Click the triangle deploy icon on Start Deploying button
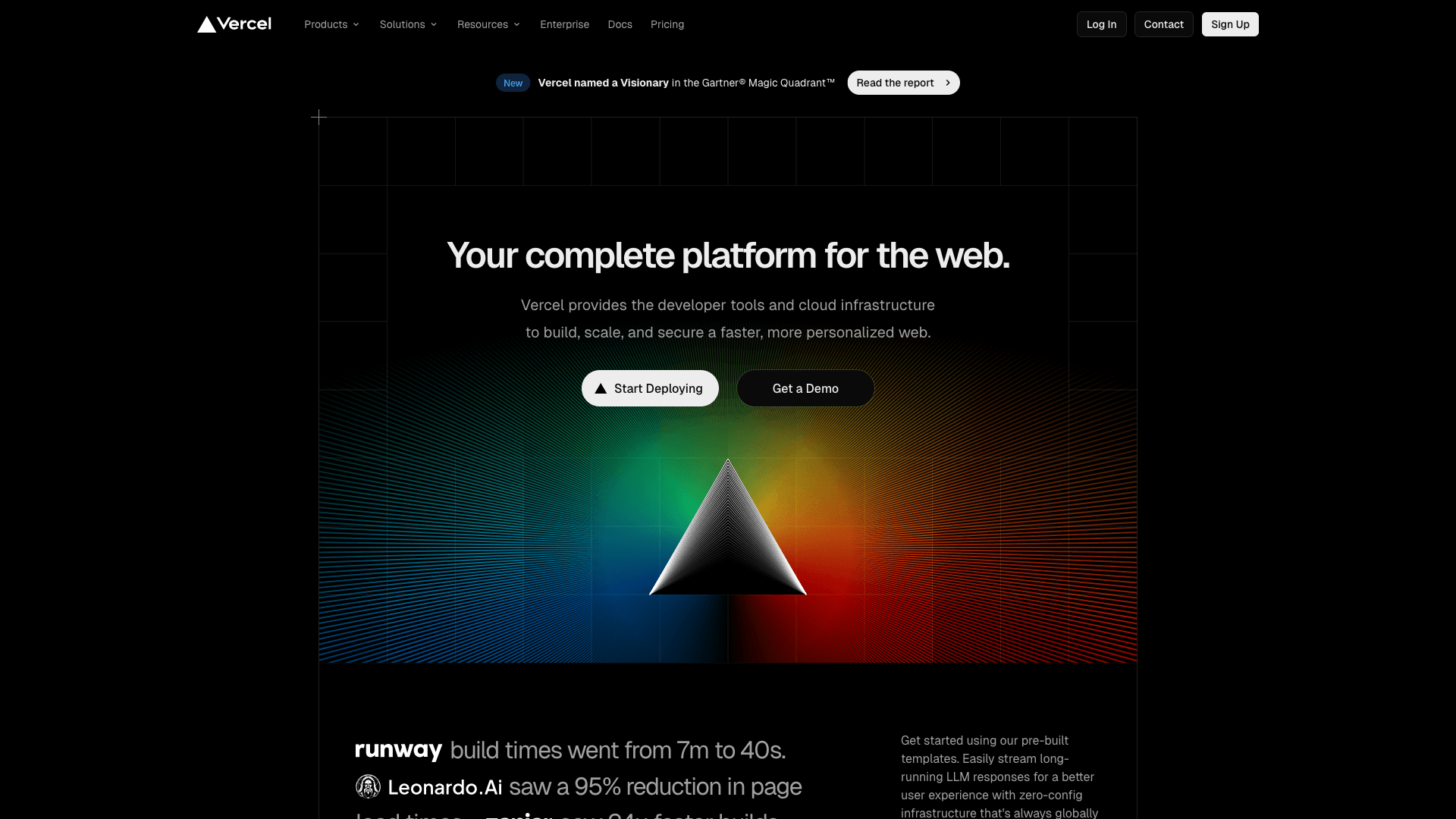1456x819 pixels. coord(602,388)
